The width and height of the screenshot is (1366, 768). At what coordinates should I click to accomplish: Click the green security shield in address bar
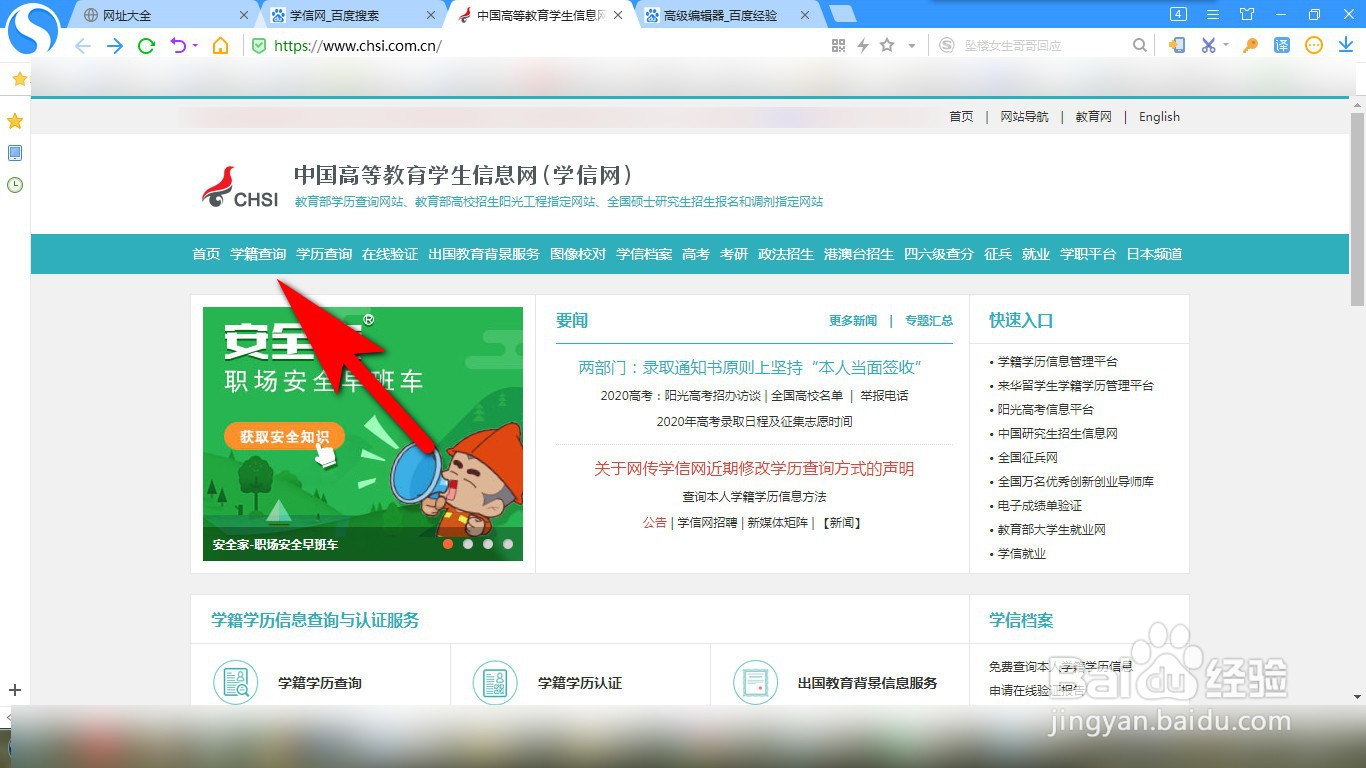[x=259, y=46]
